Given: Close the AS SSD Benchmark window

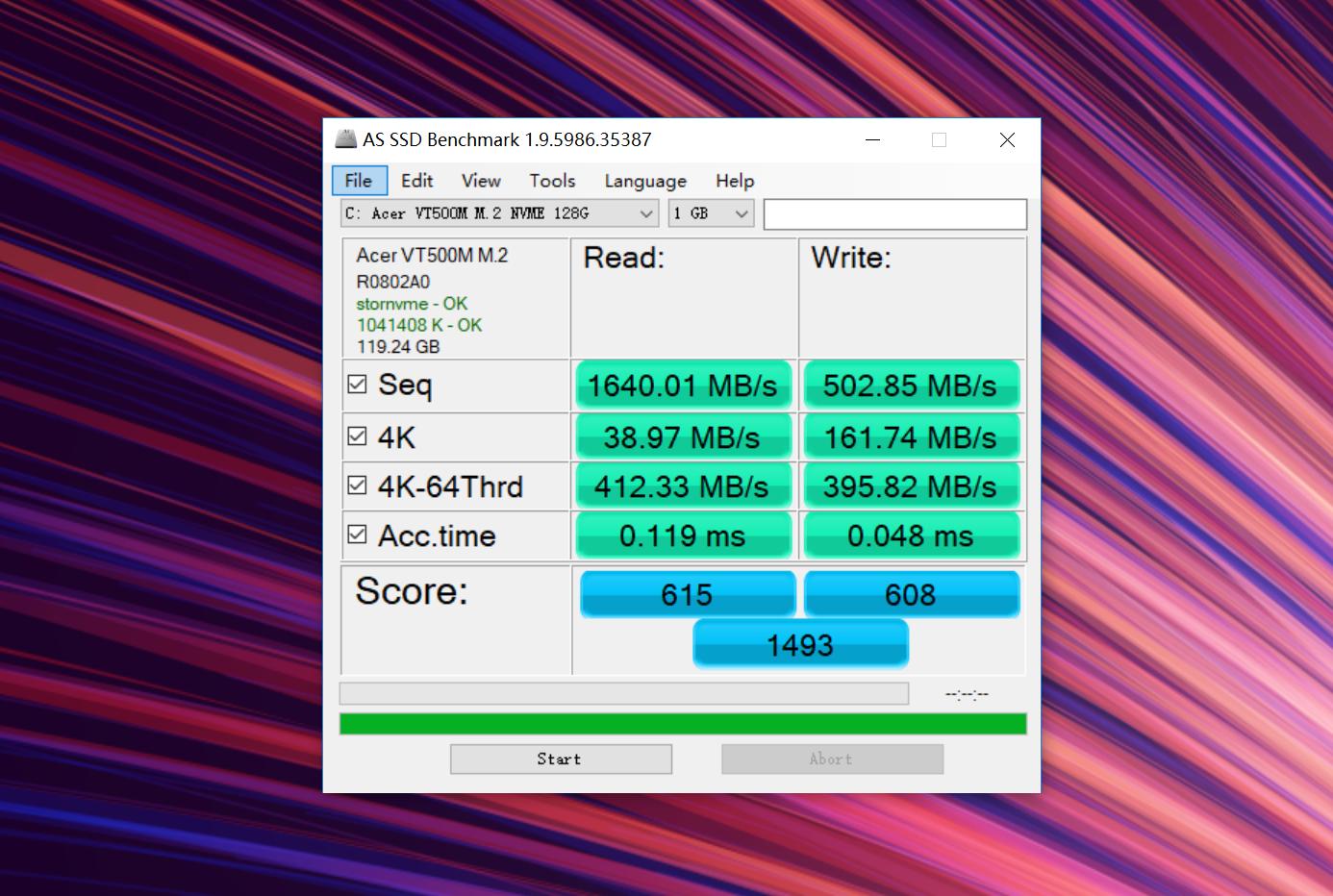Looking at the screenshot, I should (1007, 139).
